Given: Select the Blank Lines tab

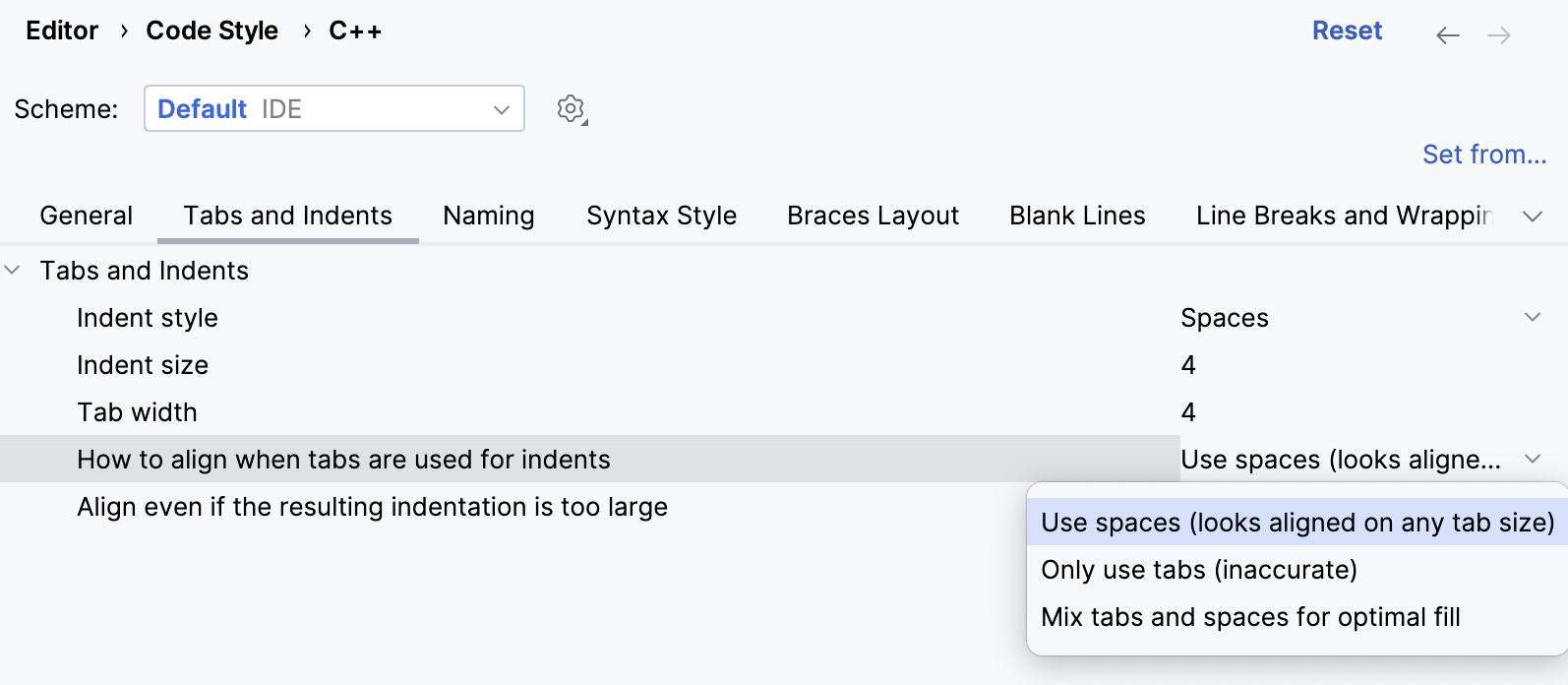Looking at the screenshot, I should coord(1077,216).
